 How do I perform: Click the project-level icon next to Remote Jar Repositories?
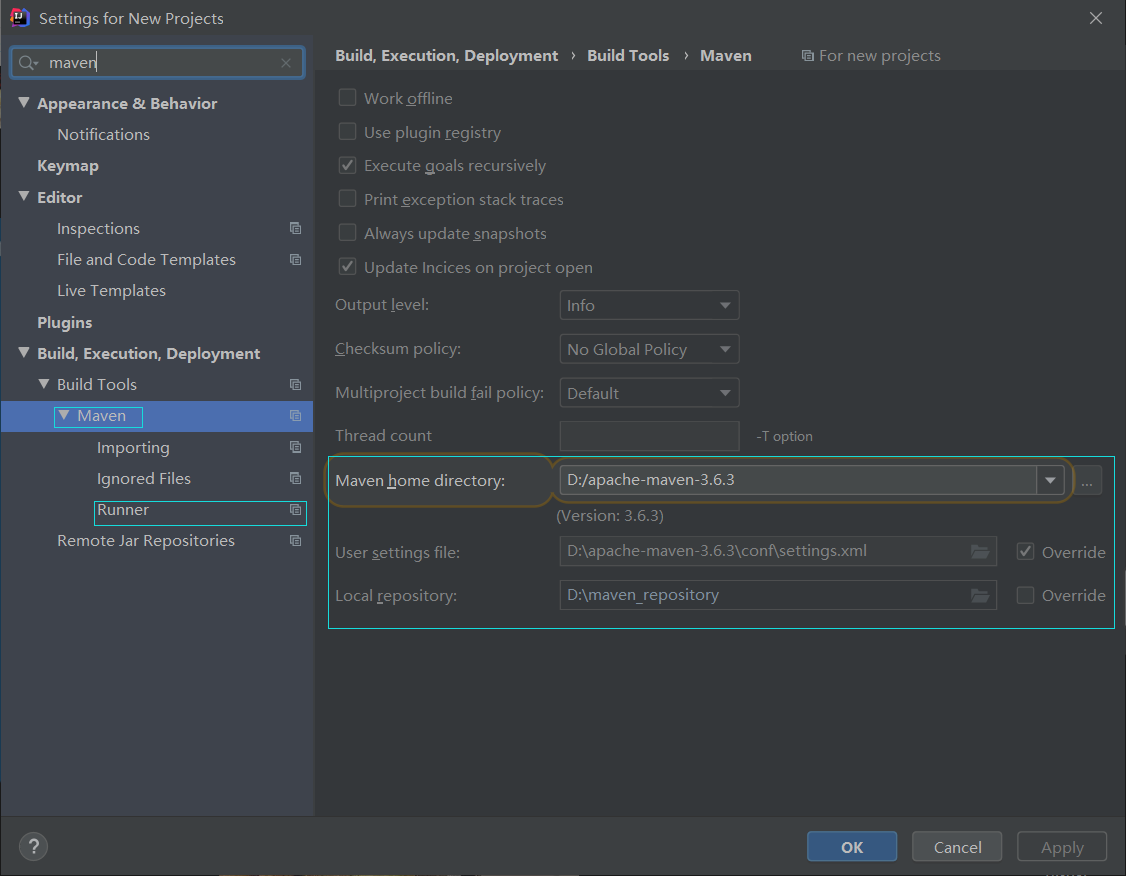point(295,541)
